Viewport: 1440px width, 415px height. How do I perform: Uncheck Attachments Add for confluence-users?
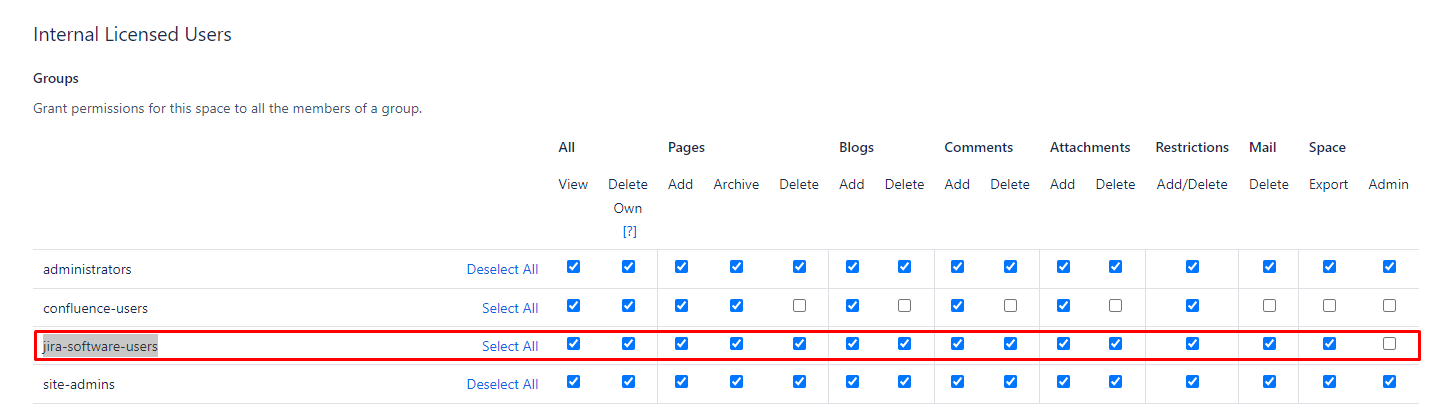tap(1063, 306)
